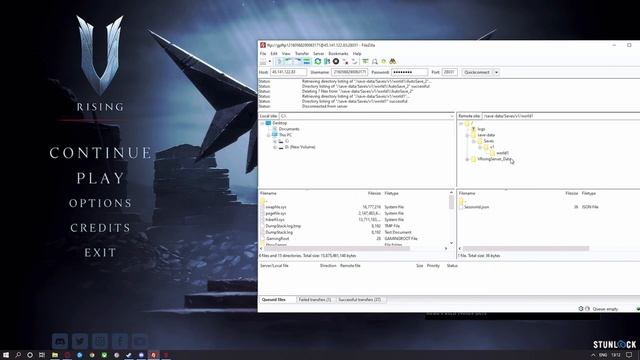The height and width of the screenshot is (360, 640).
Task: Open the Quickconnect history dropdown arrow
Action: (x=497, y=72)
